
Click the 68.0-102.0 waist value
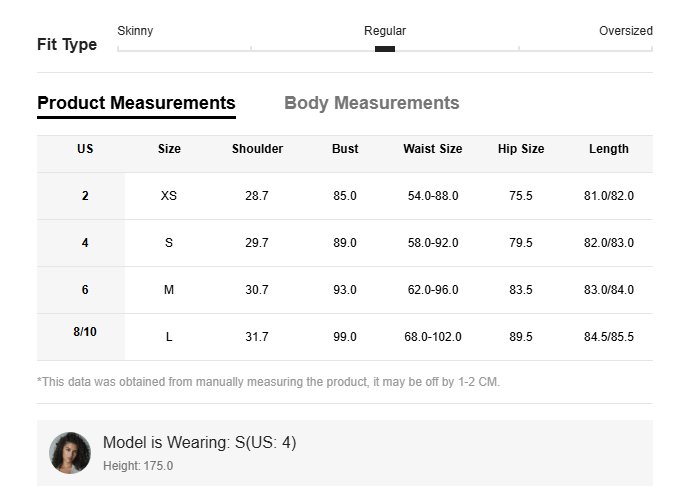(432, 337)
